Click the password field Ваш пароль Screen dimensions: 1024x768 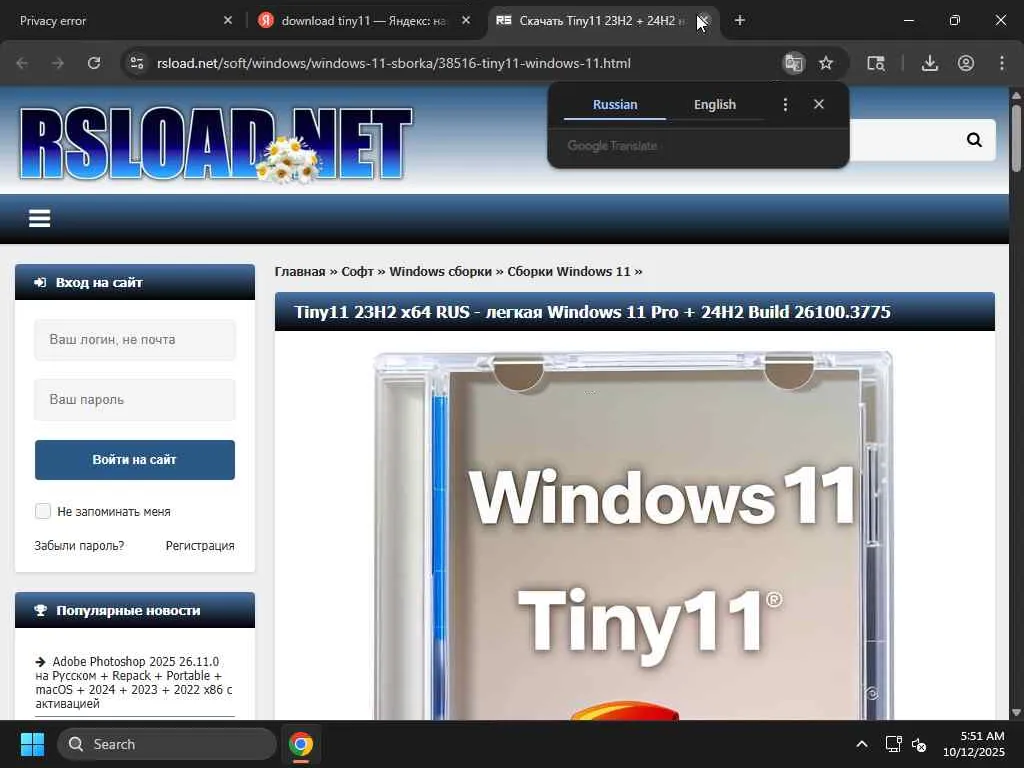pyautogui.click(x=135, y=400)
